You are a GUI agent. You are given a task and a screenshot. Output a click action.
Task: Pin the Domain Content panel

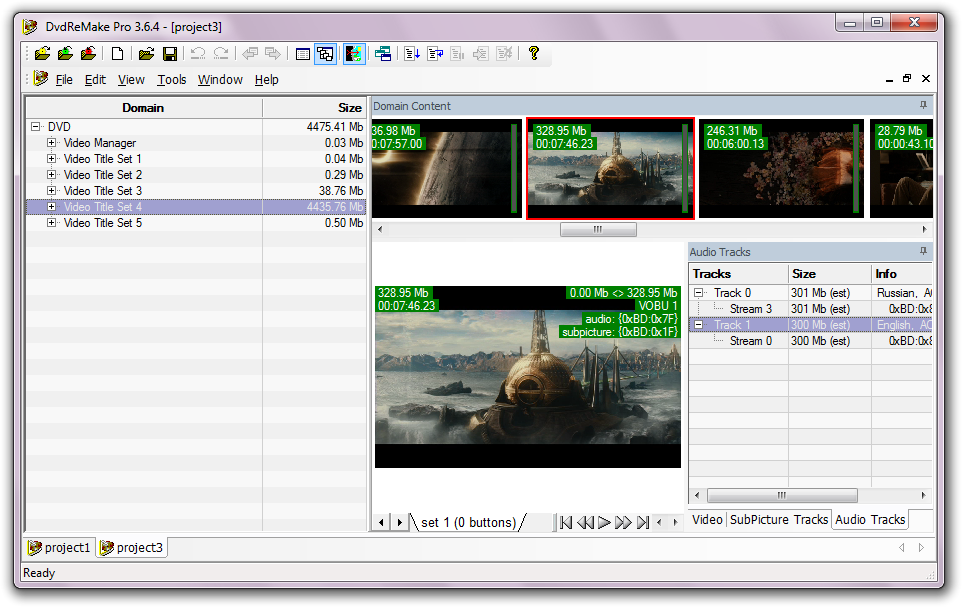click(924, 106)
